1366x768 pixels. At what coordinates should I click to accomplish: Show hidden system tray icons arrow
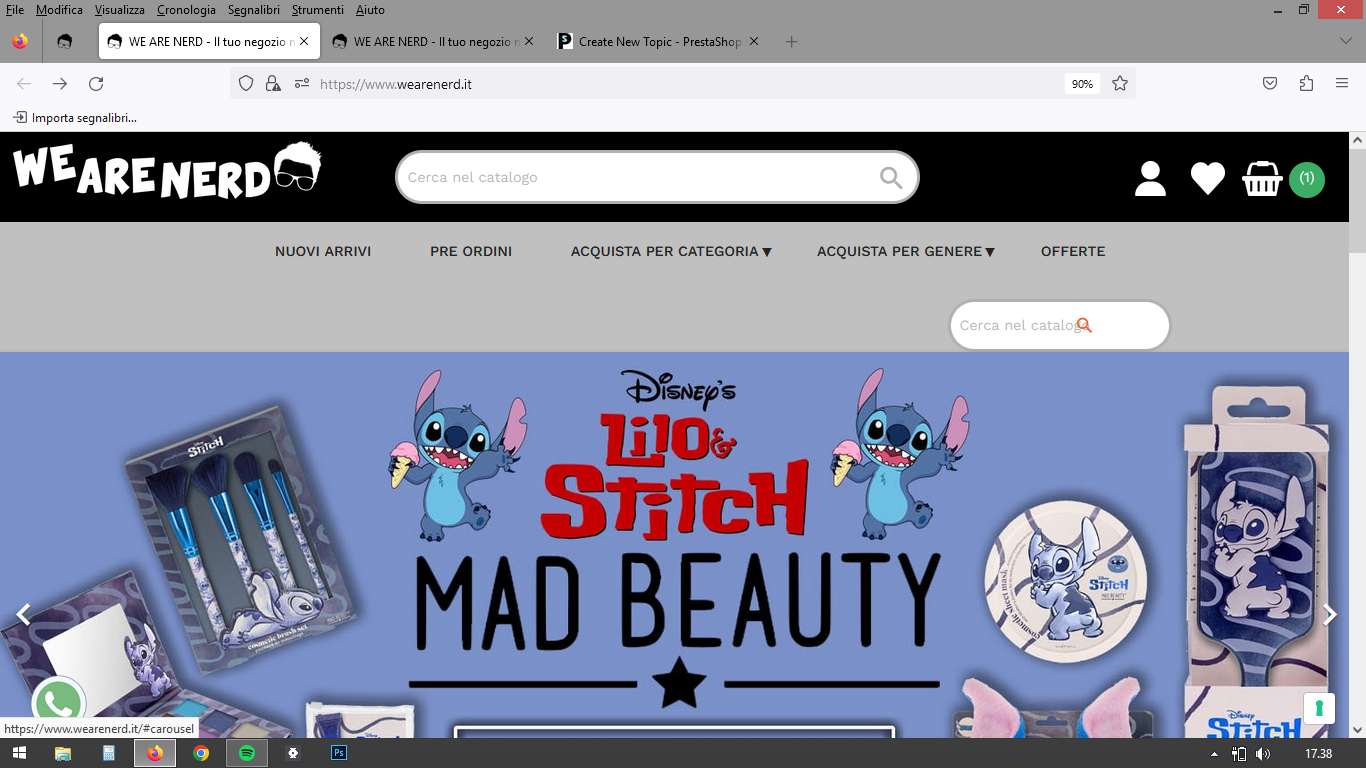(x=1214, y=754)
